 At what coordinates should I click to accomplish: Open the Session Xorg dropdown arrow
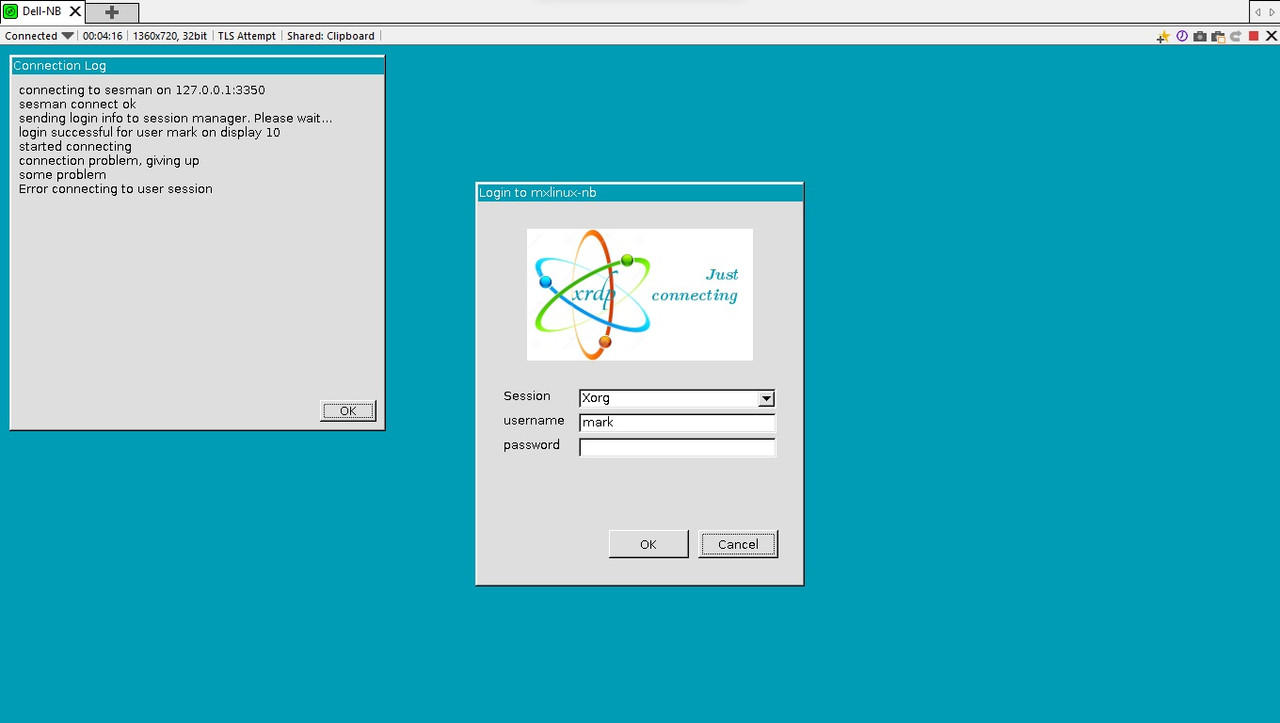[x=766, y=398]
